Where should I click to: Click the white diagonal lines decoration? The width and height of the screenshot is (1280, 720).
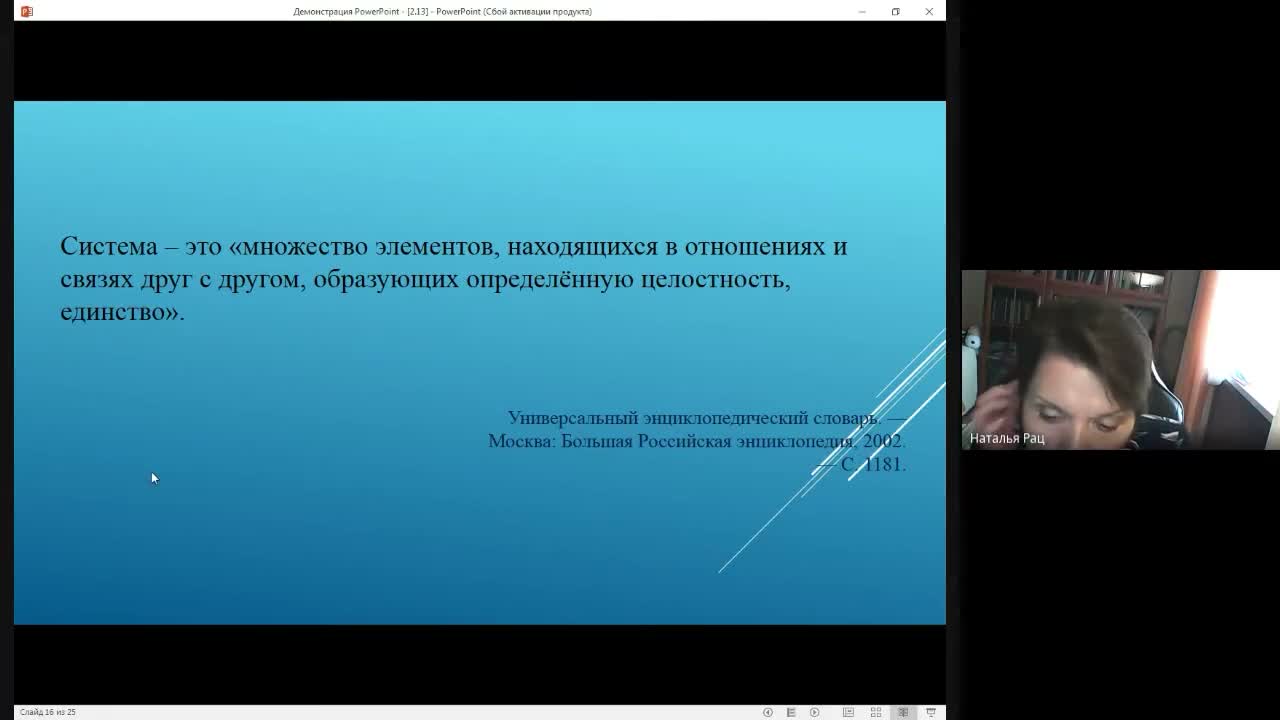(x=832, y=450)
